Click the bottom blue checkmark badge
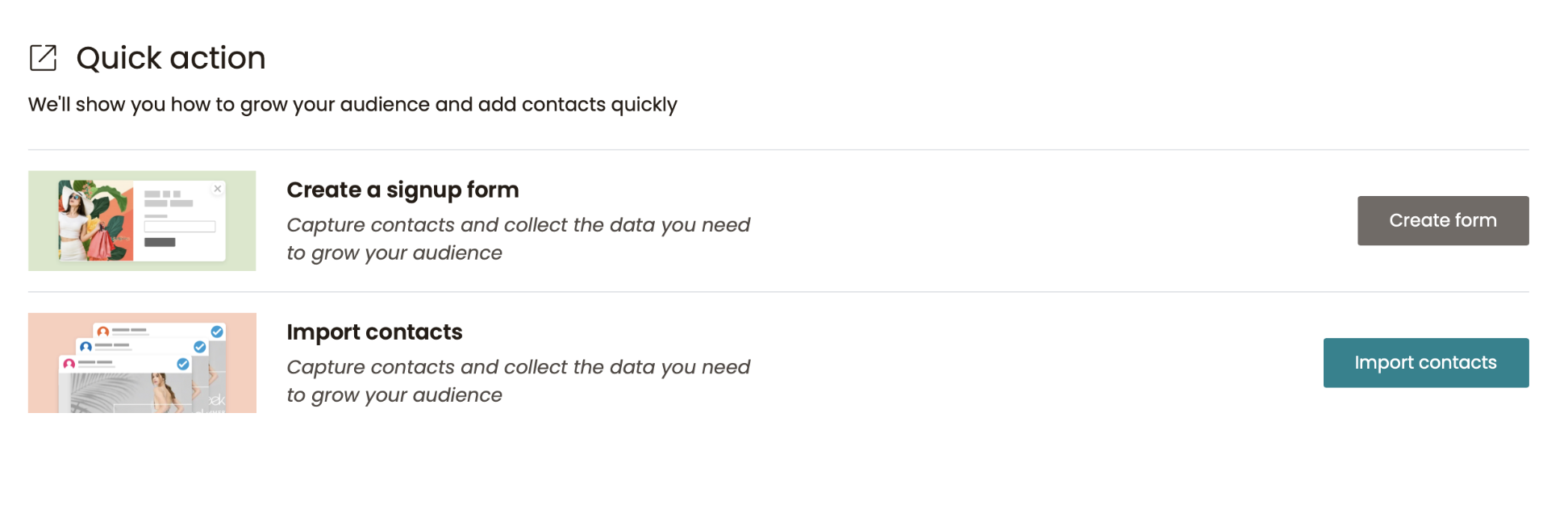 point(183,364)
